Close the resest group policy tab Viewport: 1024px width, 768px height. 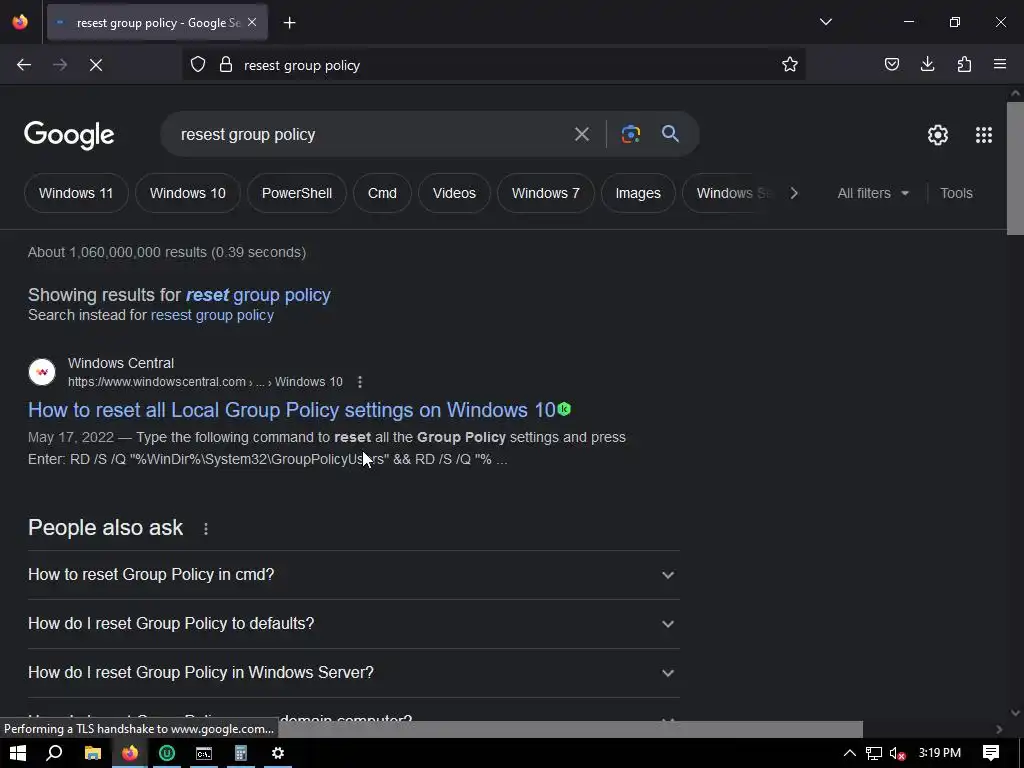[x=252, y=22]
